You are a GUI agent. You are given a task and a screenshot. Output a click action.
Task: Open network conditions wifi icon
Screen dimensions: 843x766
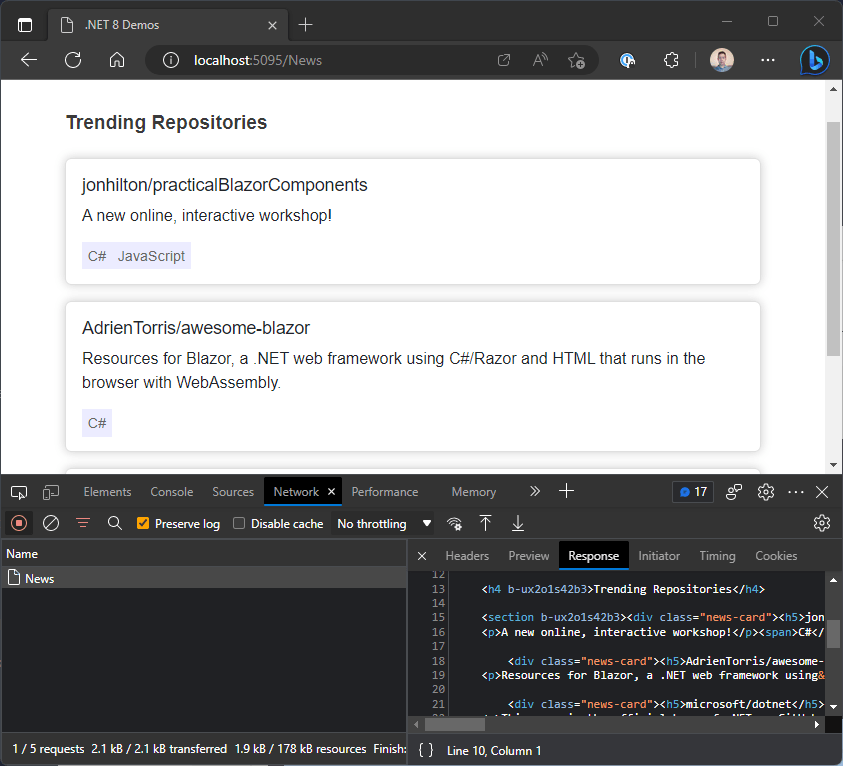[x=454, y=523]
